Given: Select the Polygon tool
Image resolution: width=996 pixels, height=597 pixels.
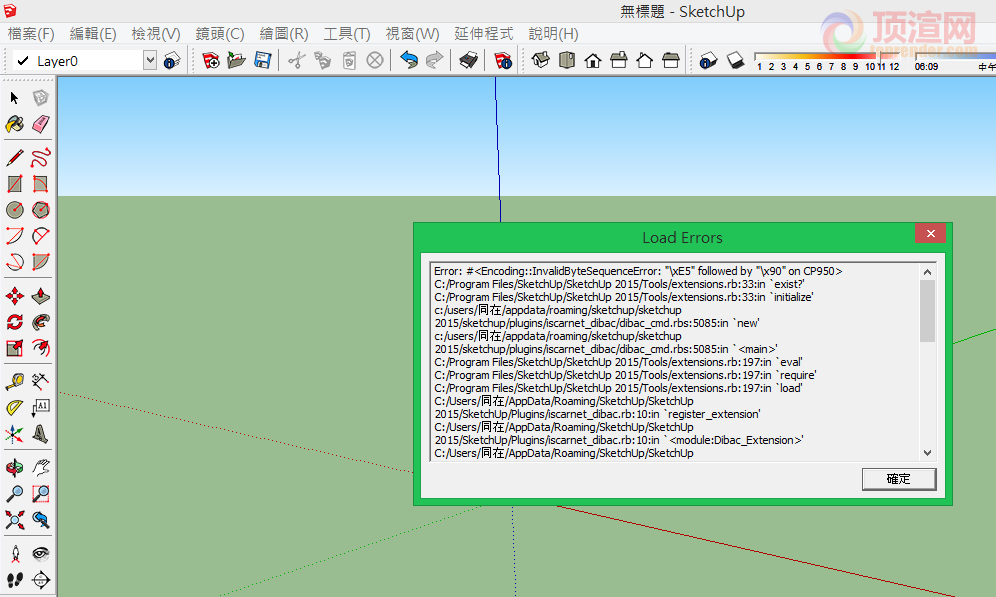Looking at the screenshot, I should (41, 210).
